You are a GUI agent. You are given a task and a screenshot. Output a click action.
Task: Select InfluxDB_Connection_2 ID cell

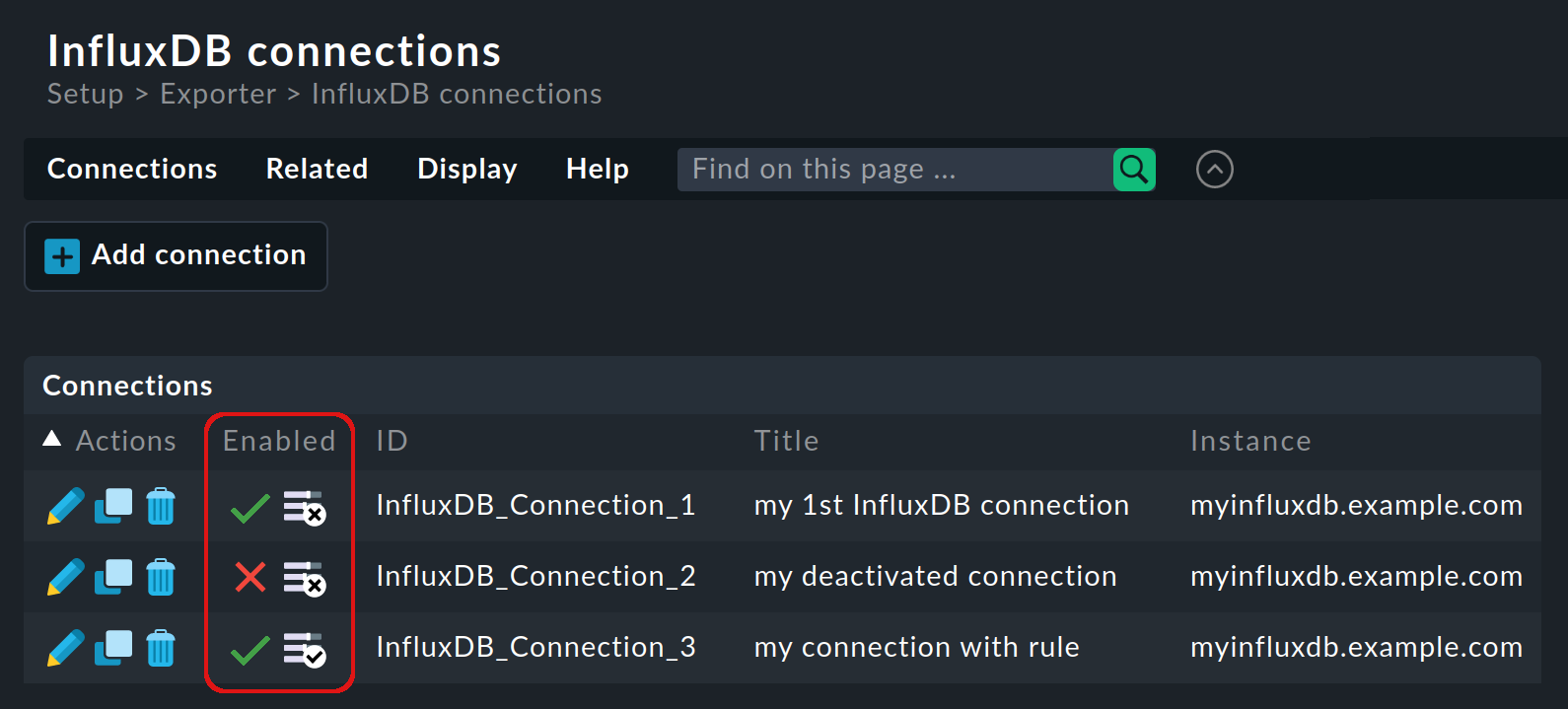pos(535,576)
